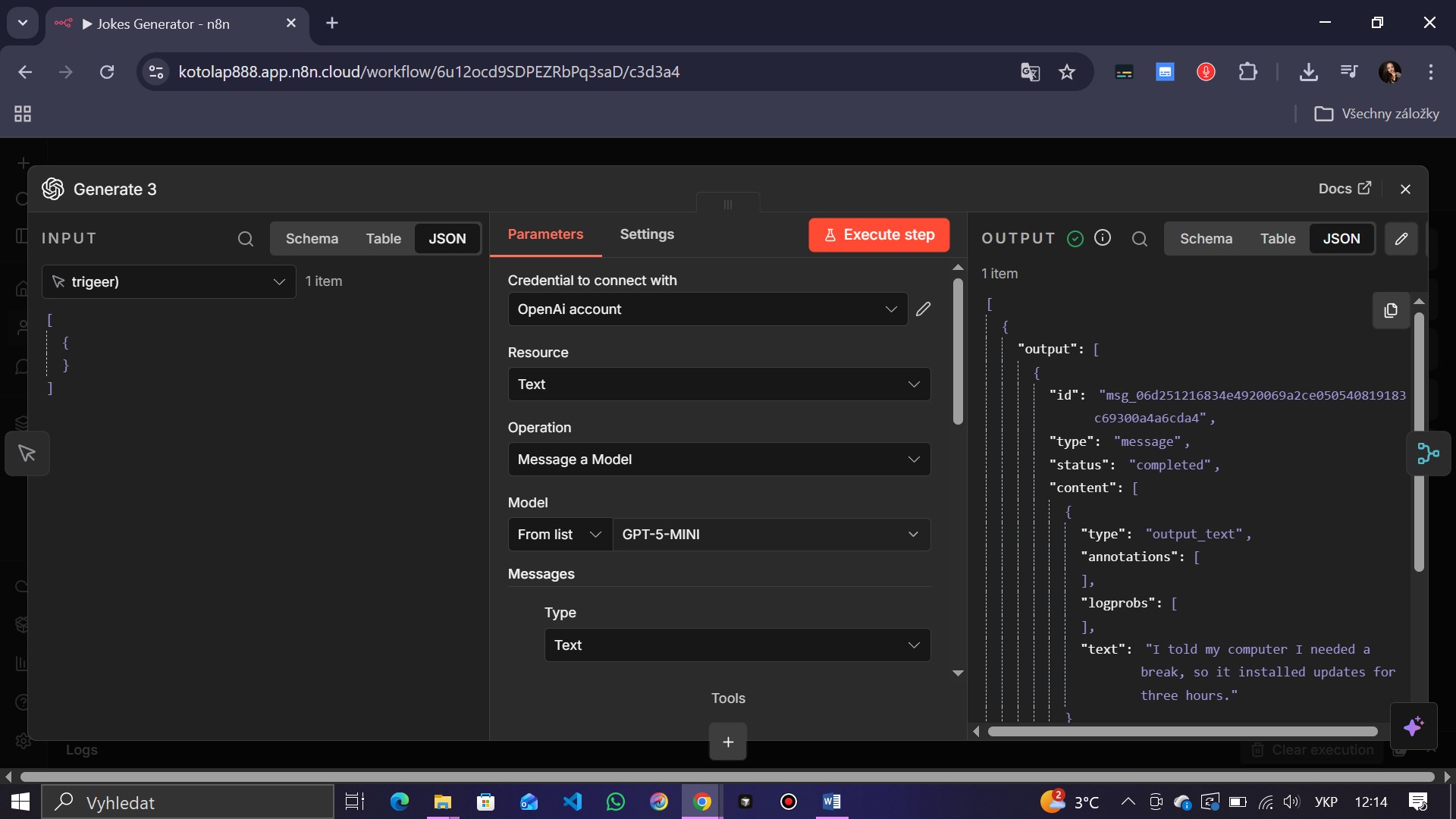This screenshot has width=1456, height=819.
Task: Select the INPUT JSON view
Action: [447, 239]
